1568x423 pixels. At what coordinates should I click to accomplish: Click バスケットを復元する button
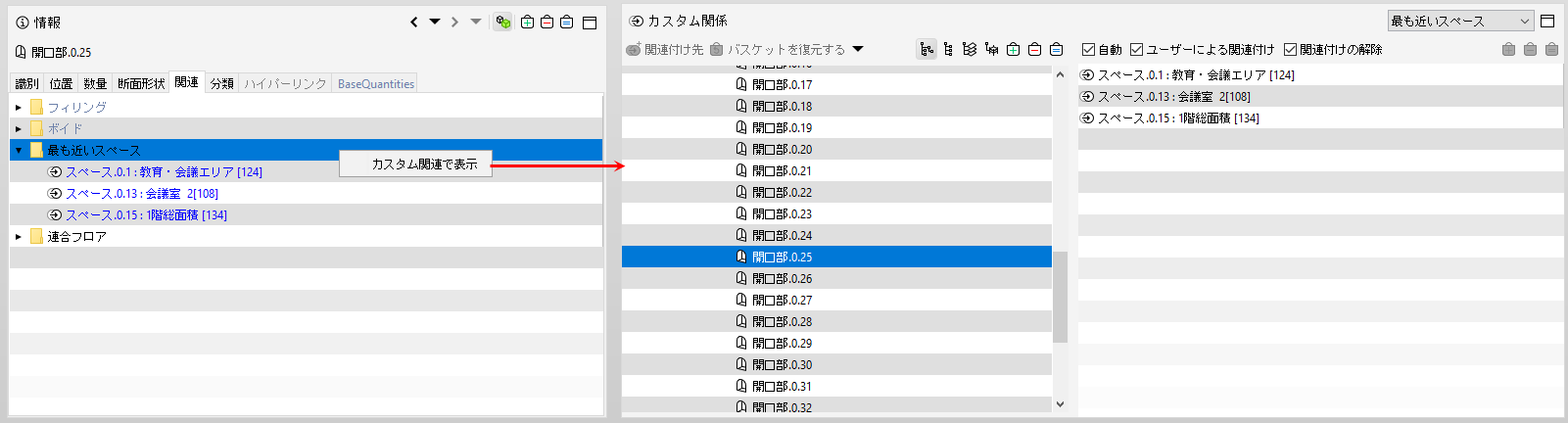pos(778,49)
